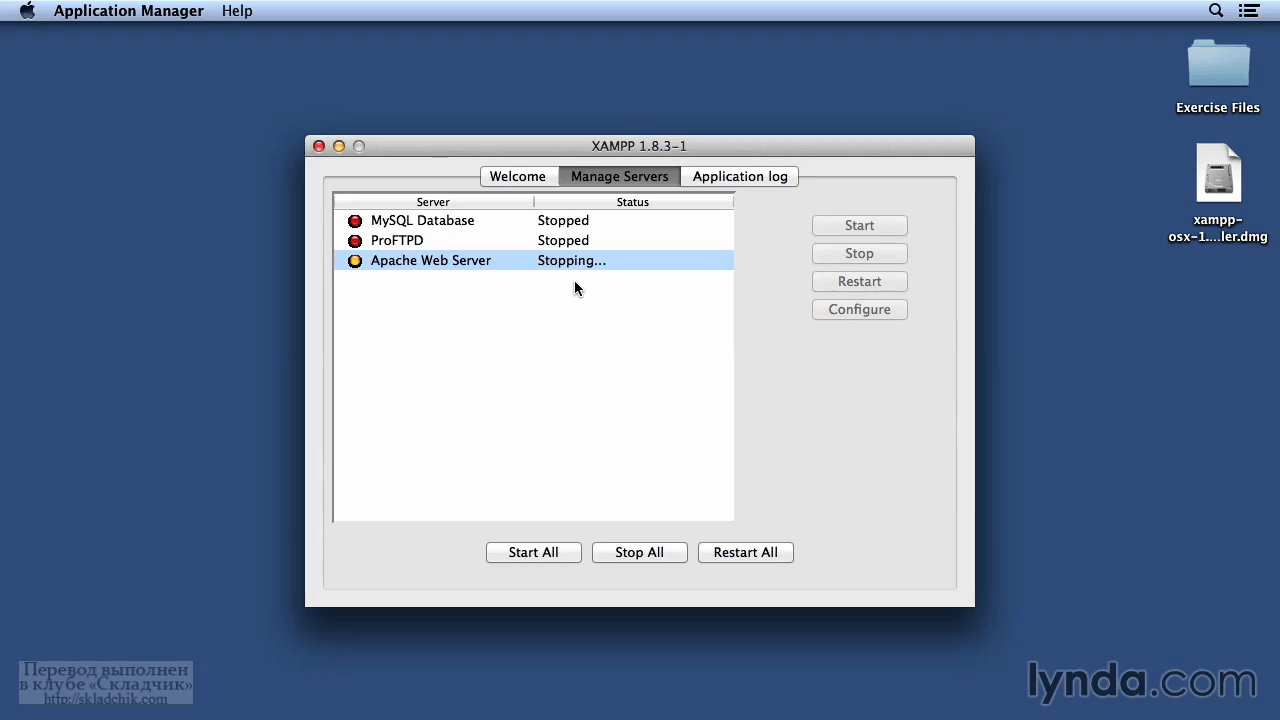Open the Help menu

(237, 11)
